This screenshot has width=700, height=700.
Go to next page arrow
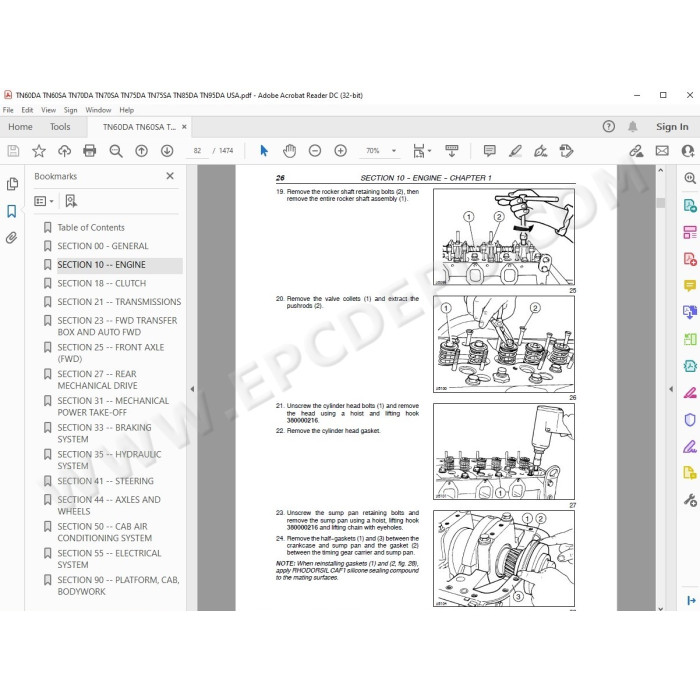[167, 151]
